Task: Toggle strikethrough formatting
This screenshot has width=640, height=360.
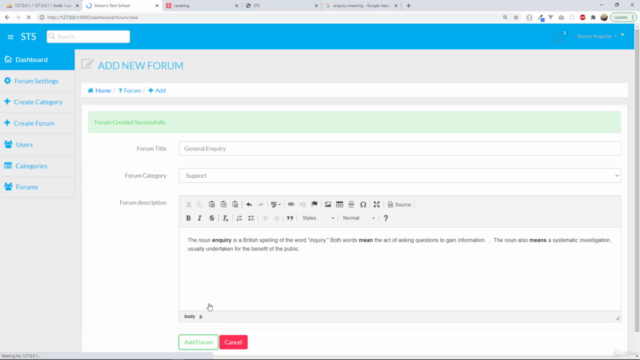Action: (211, 218)
